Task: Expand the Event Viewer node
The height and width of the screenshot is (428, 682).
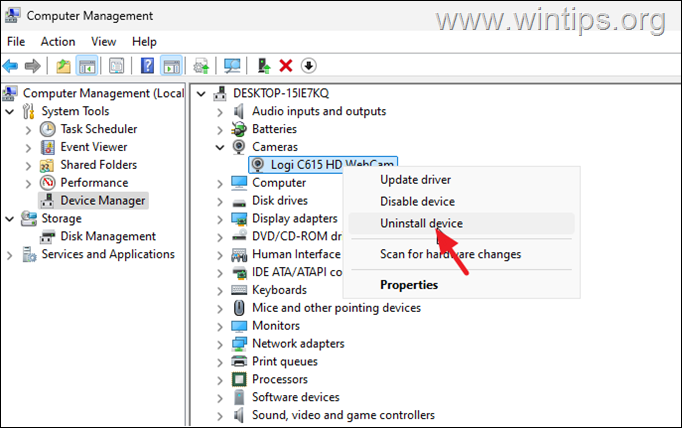Action: tap(29, 148)
